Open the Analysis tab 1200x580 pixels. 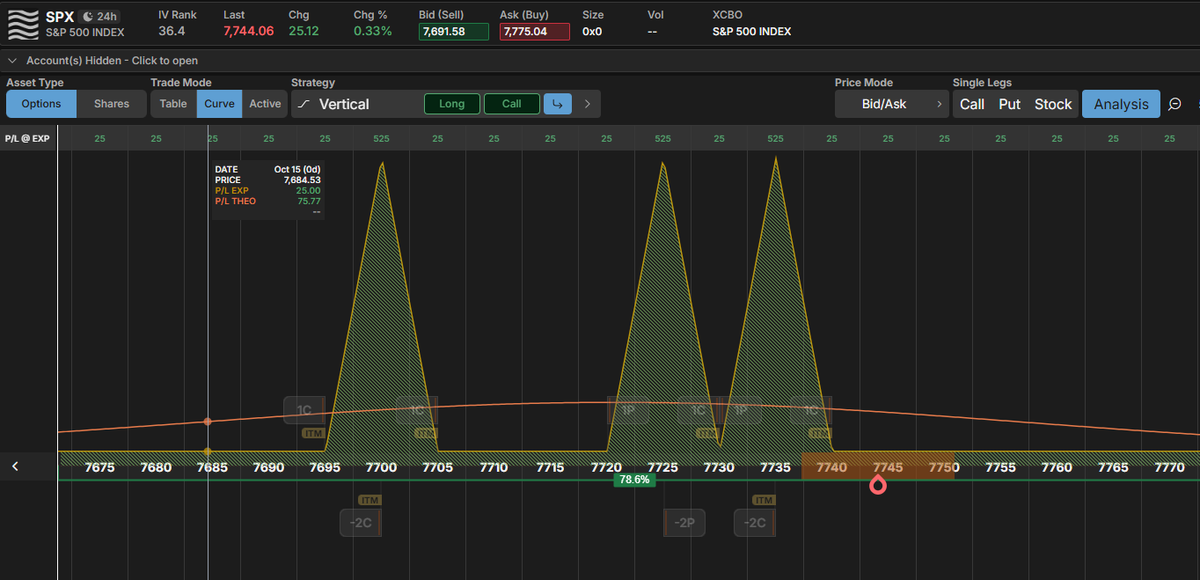pyautogui.click(x=1121, y=104)
